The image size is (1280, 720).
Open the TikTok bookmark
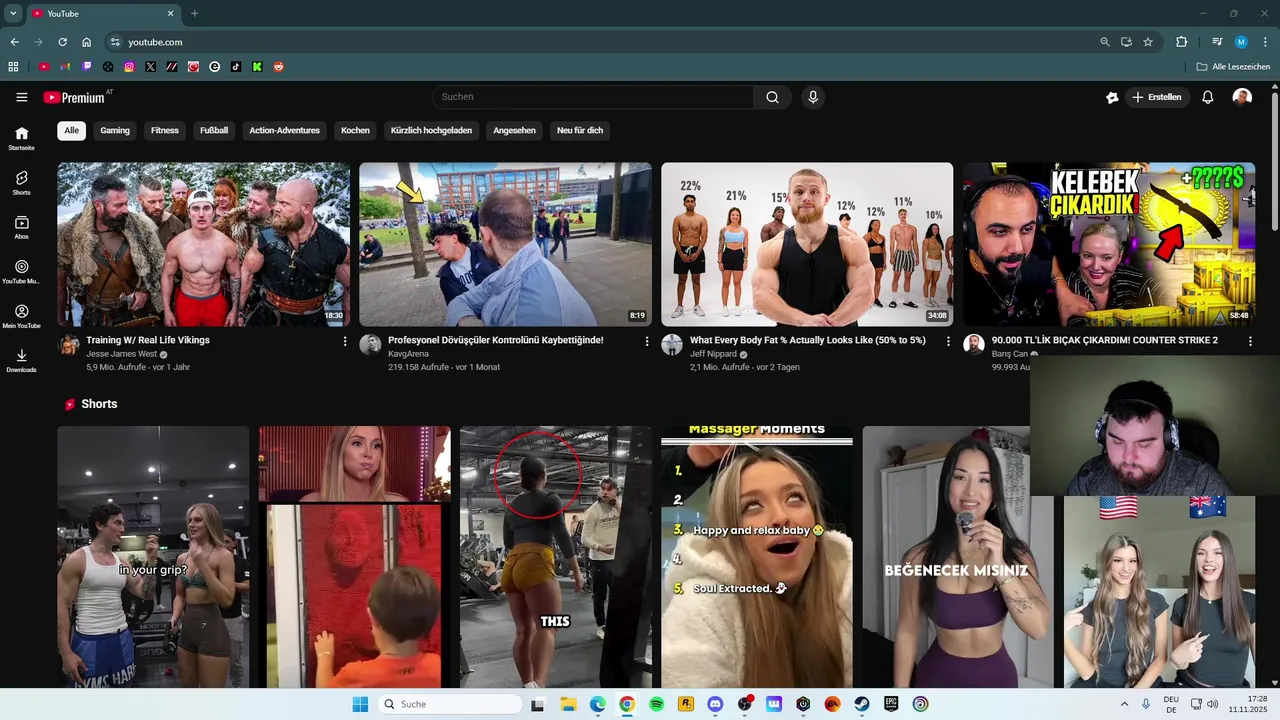pos(236,67)
